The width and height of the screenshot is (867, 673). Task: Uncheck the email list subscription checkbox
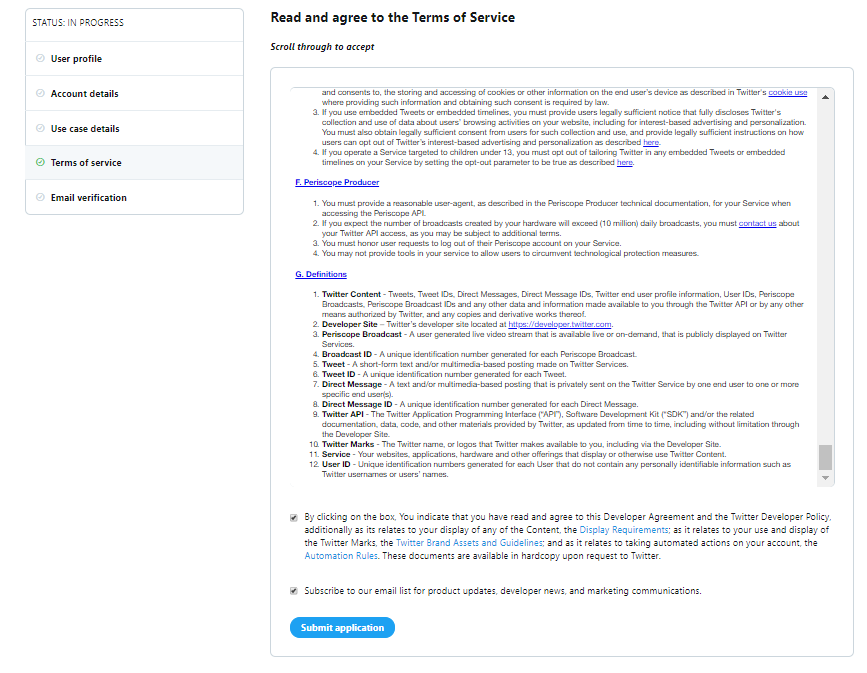click(x=294, y=591)
